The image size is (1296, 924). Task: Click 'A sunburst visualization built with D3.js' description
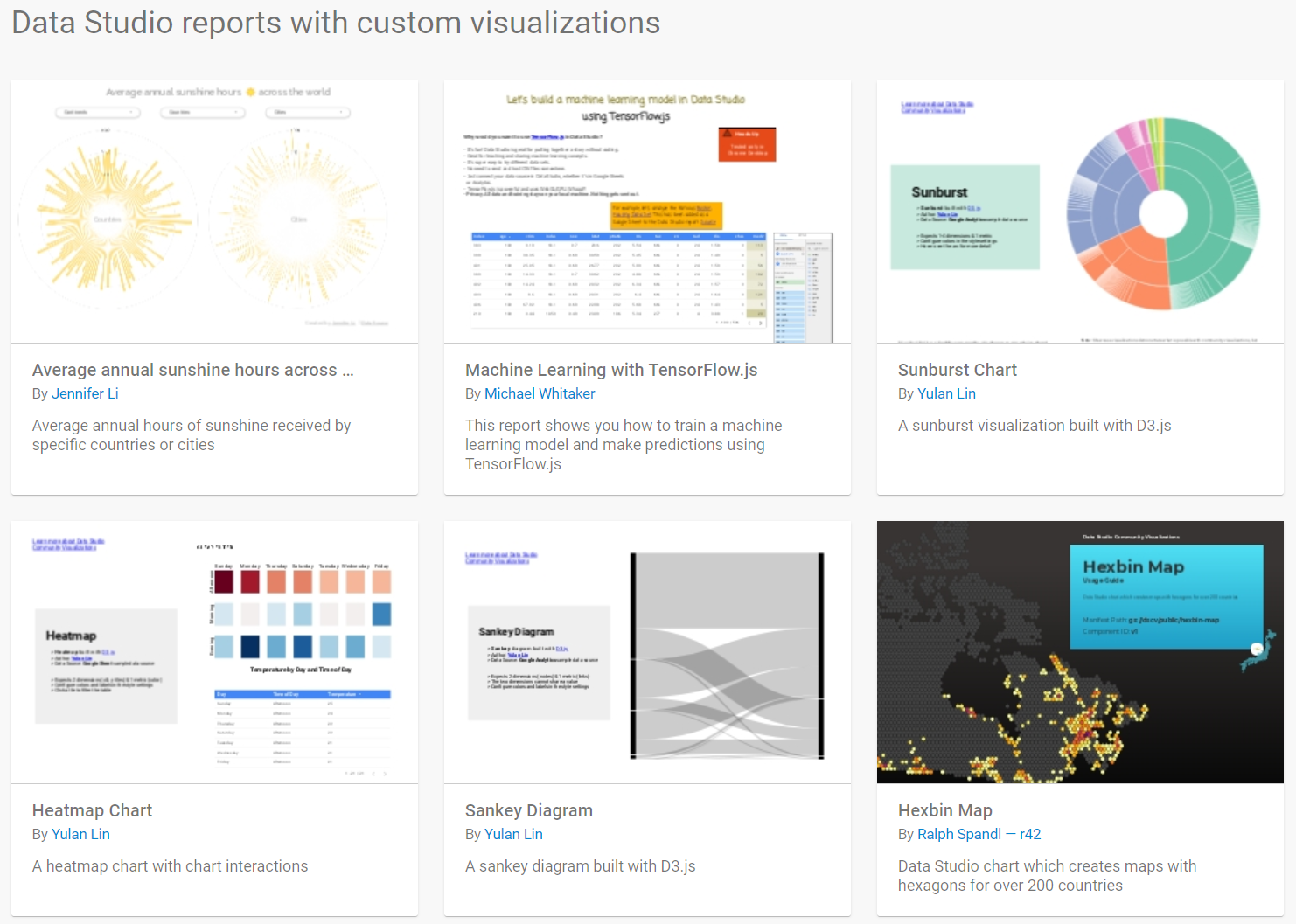point(1035,426)
